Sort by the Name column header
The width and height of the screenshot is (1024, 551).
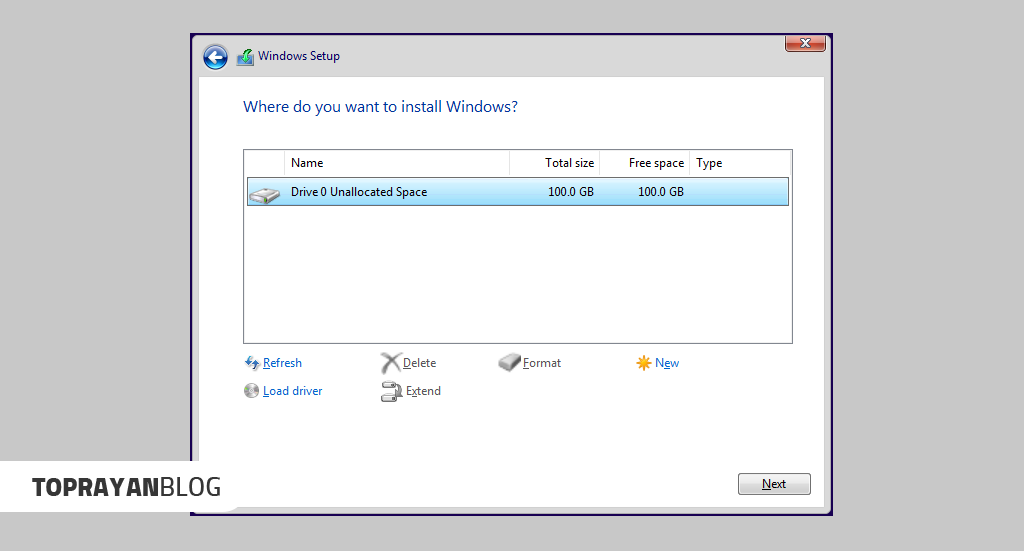coord(396,163)
